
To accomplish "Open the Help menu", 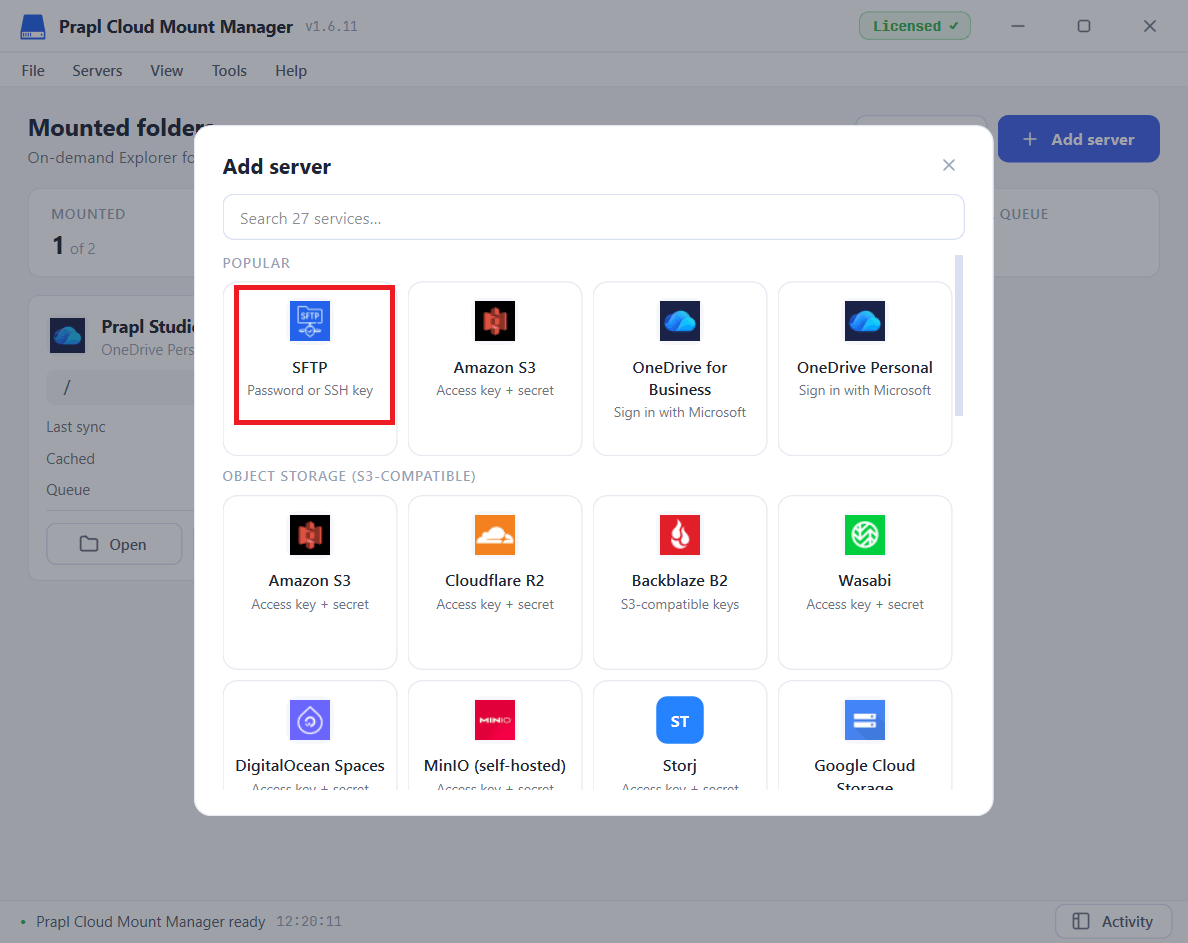I will pos(291,70).
